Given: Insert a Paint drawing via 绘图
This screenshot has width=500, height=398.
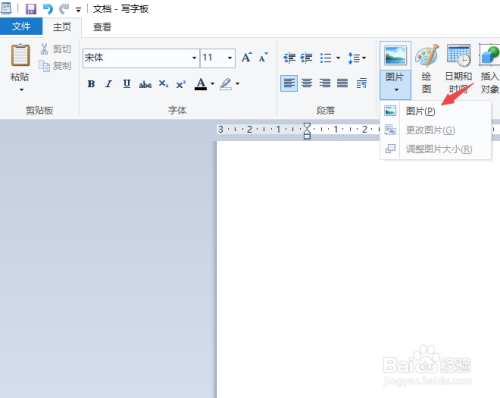Looking at the screenshot, I should pos(427,69).
